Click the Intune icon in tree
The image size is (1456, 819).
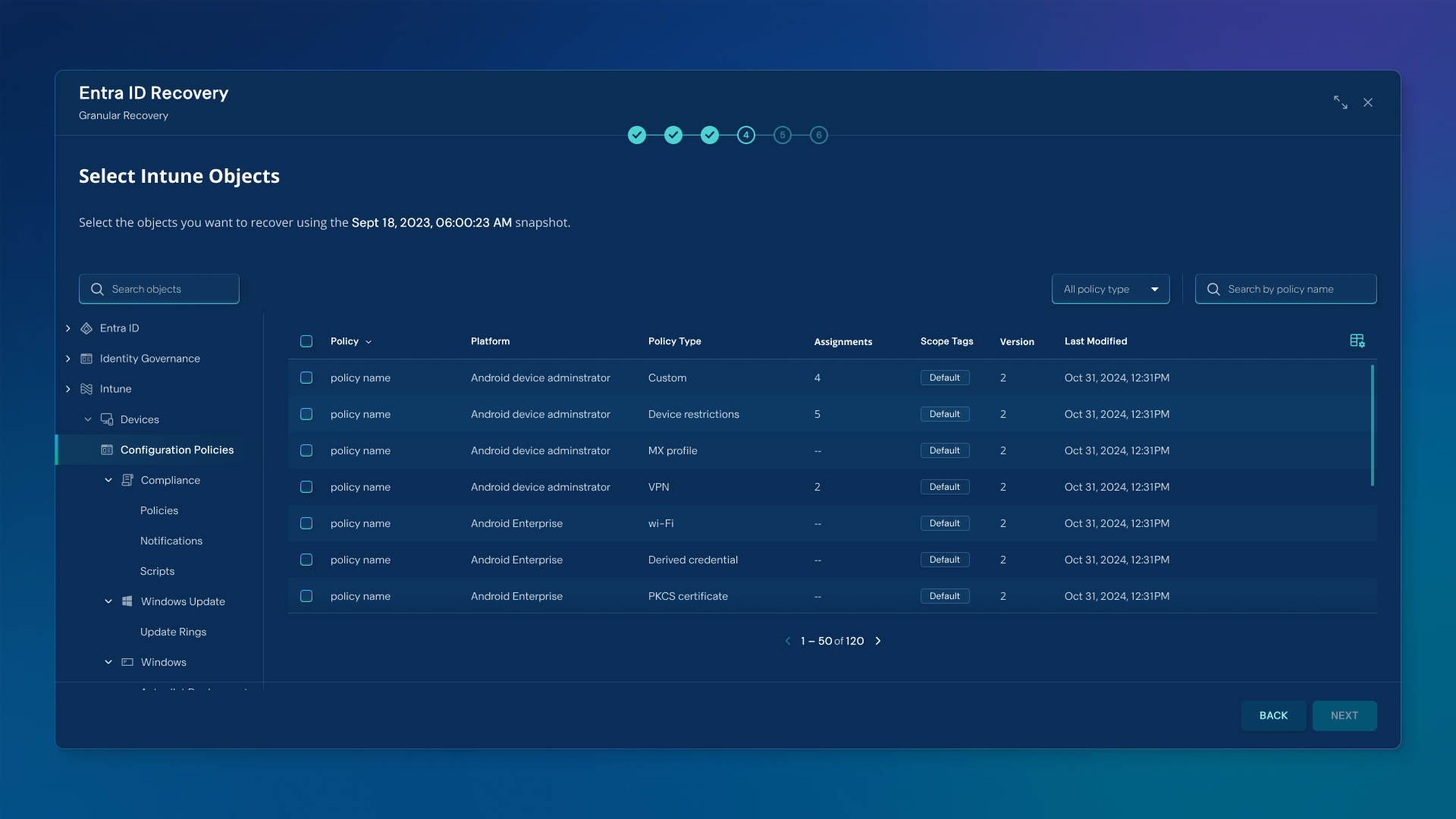86,389
